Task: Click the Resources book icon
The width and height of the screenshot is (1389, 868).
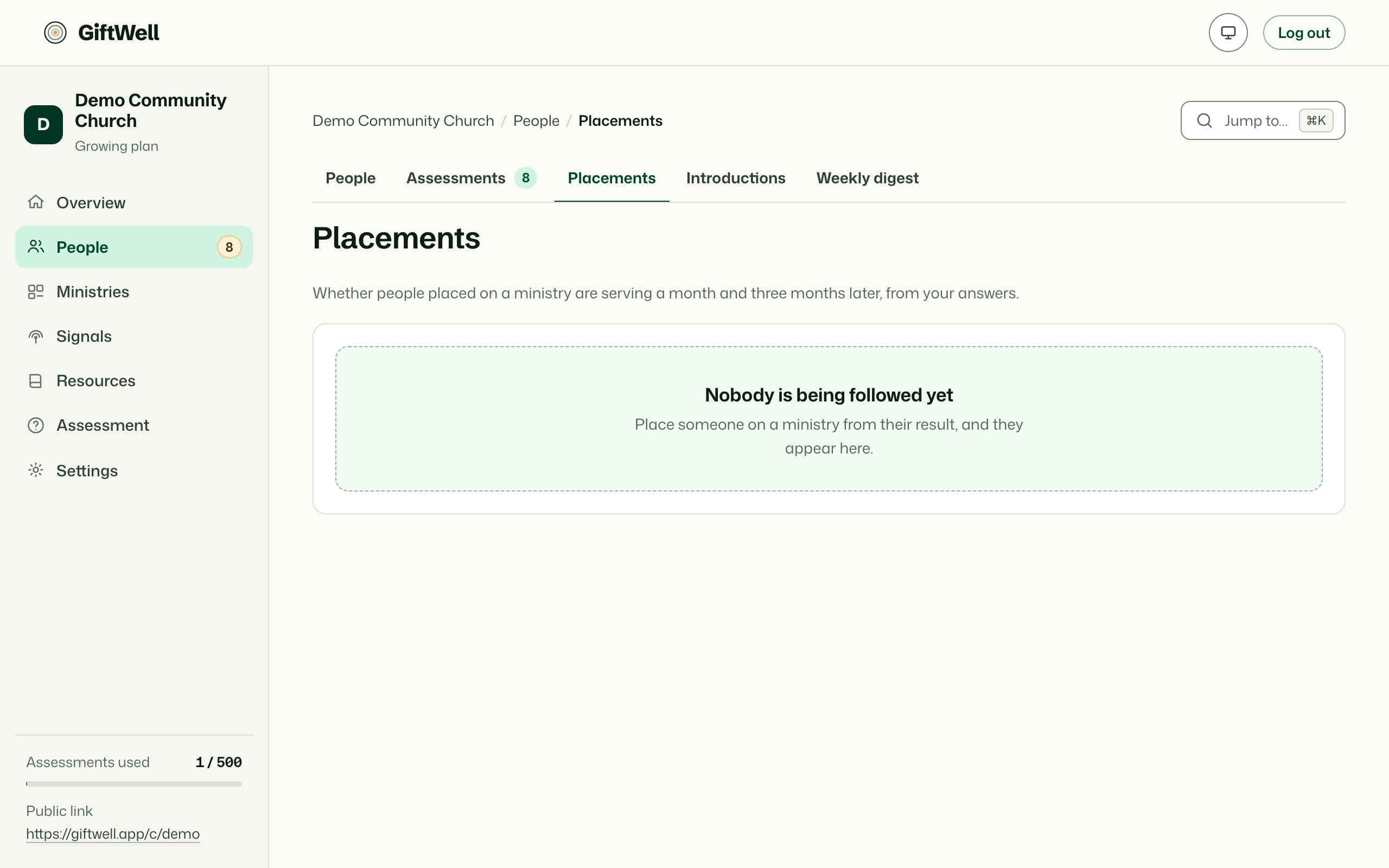Action: click(x=36, y=381)
